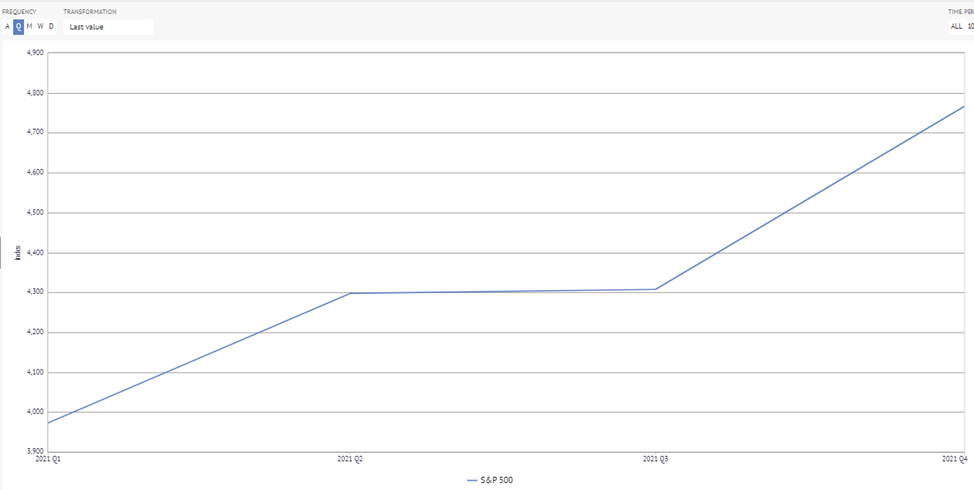The width and height of the screenshot is (974, 490).
Task: Click the 4,900 y-axis value
Action: click(35, 53)
